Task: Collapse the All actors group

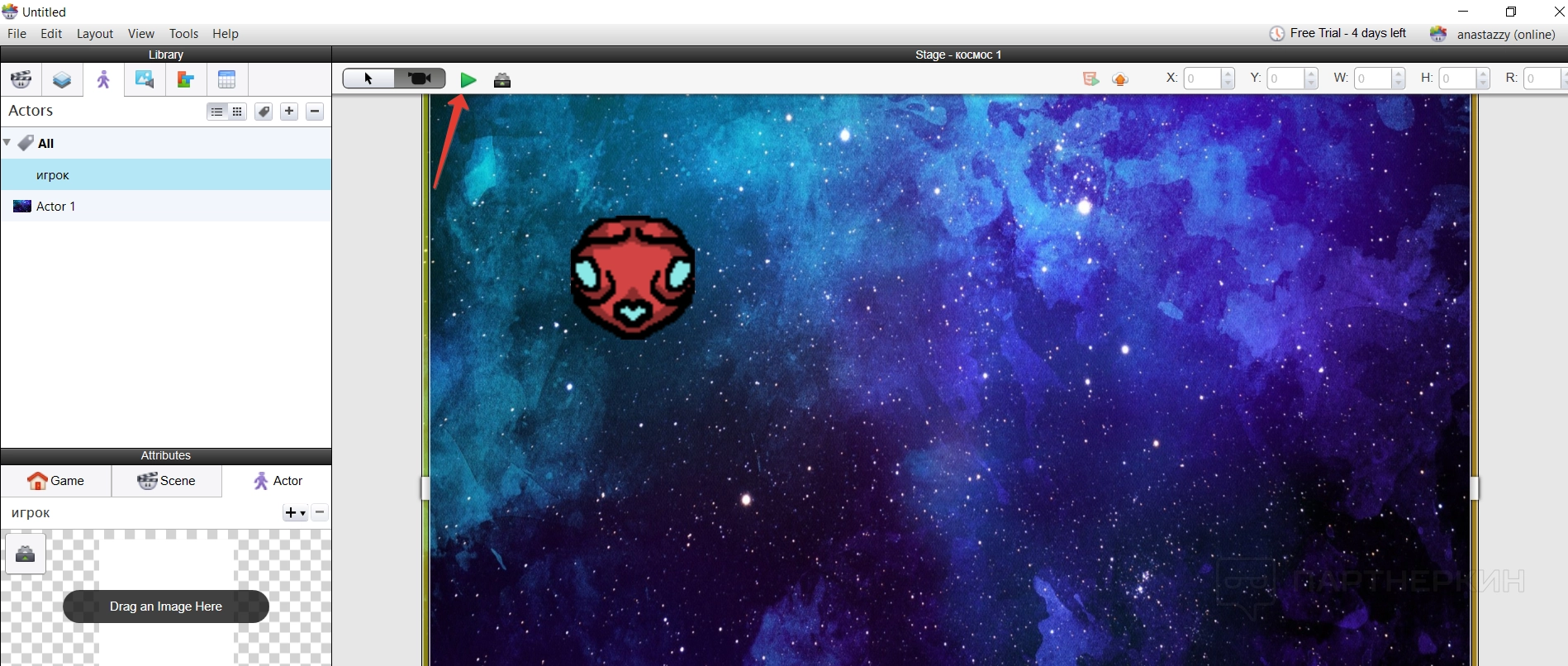Action: [7, 142]
